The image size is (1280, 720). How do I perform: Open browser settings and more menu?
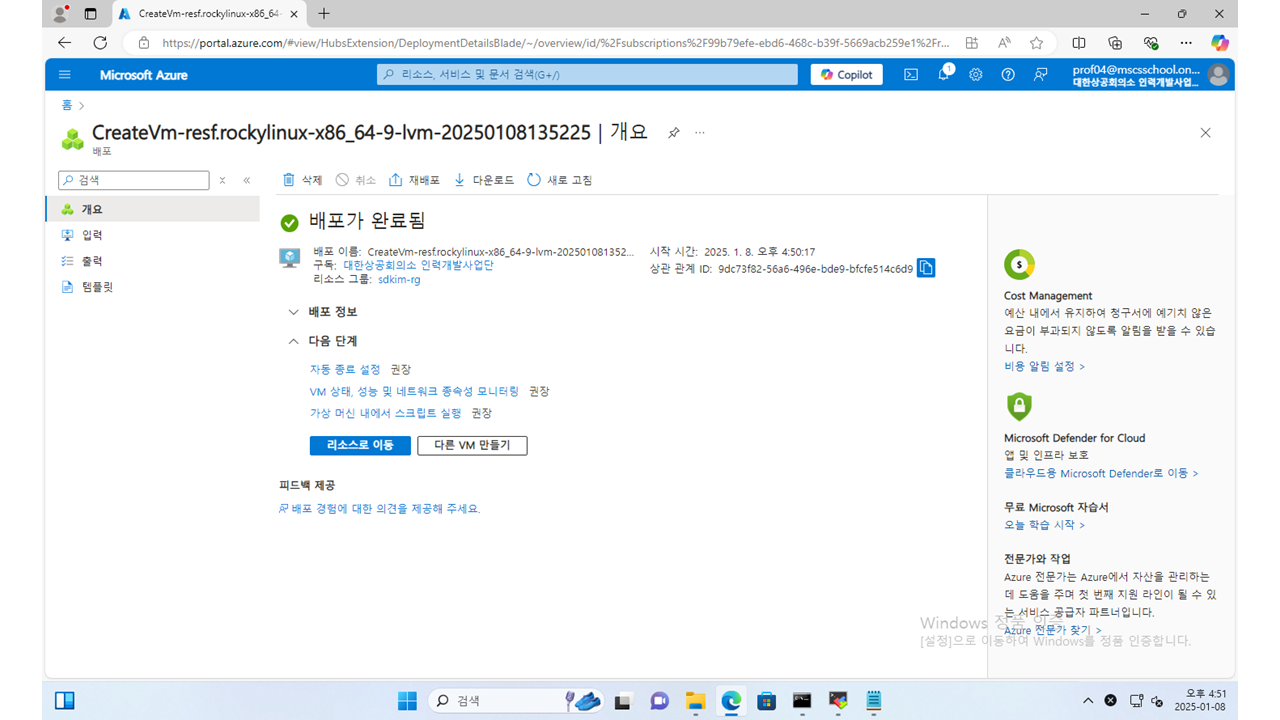tap(1186, 43)
